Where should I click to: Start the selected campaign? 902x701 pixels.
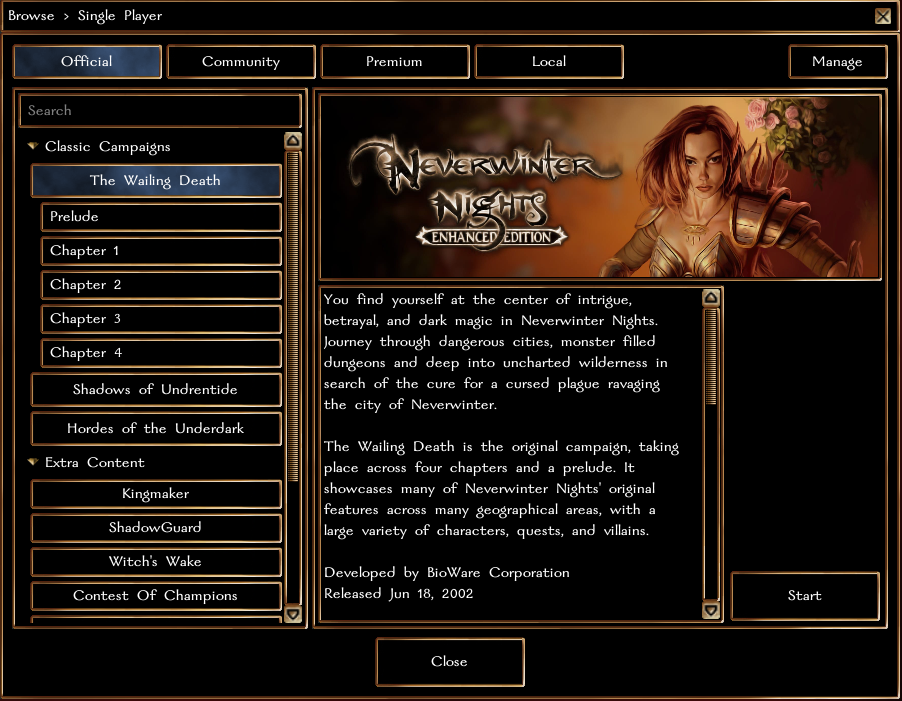[805, 596]
